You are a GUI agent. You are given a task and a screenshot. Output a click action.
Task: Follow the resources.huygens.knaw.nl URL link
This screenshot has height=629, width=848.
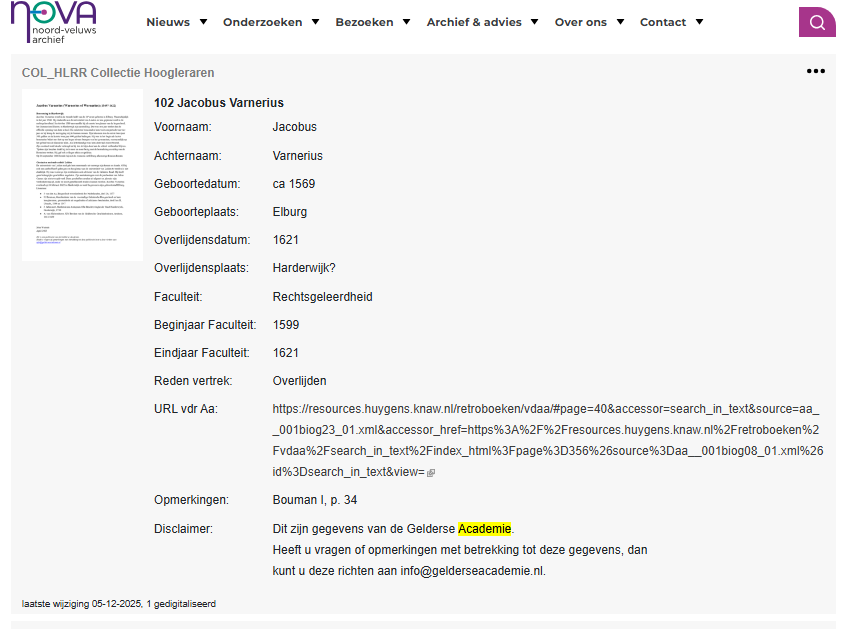pyautogui.click(x=546, y=440)
